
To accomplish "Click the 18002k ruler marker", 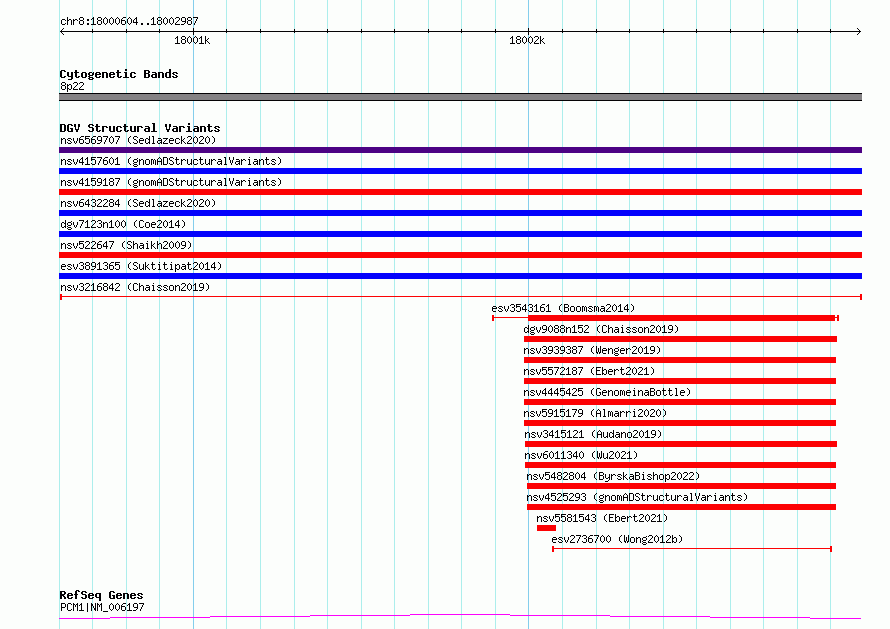I will [527, 40].
